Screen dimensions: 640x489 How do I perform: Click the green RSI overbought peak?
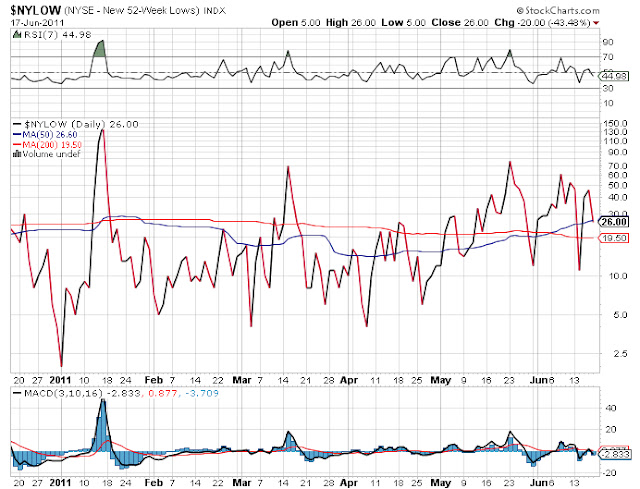click(x=100, y=48)
